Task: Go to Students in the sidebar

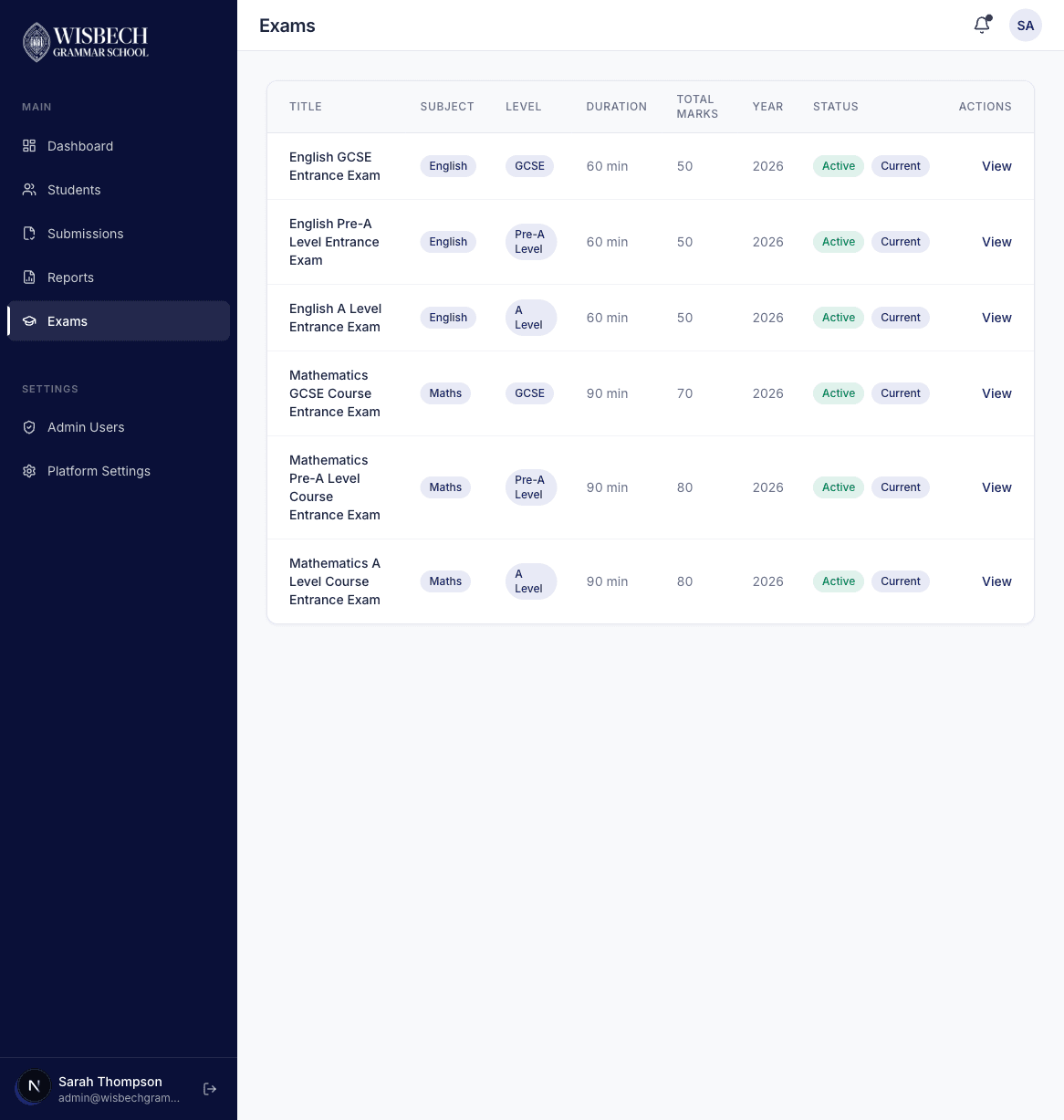Action: [74, 190]
